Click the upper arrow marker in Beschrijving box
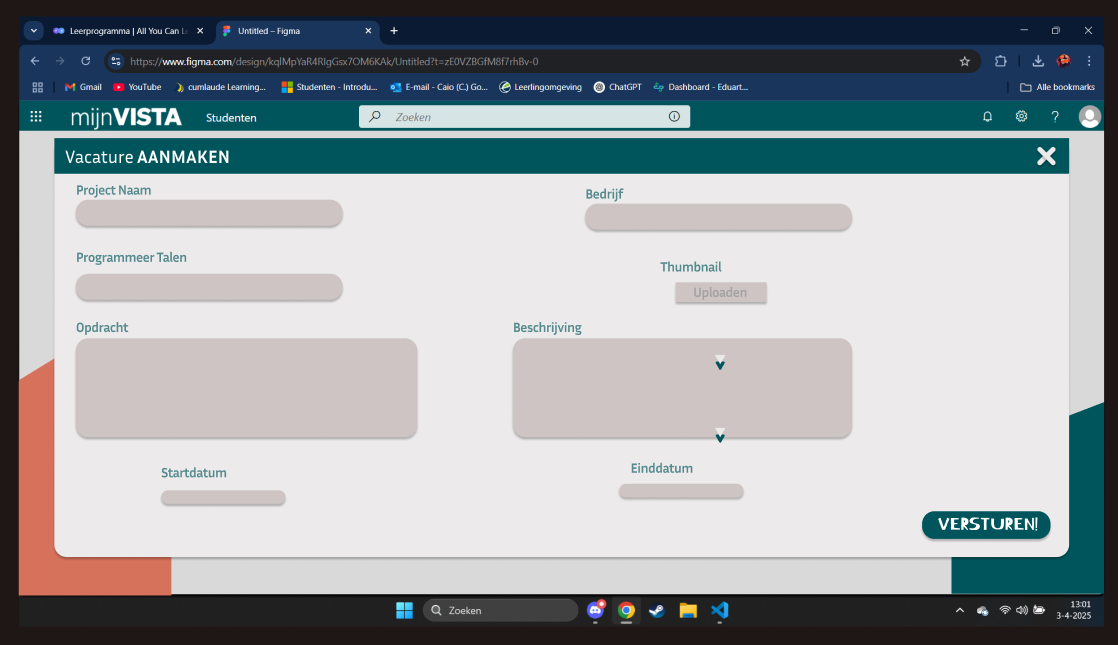 [x=720, y=363]
